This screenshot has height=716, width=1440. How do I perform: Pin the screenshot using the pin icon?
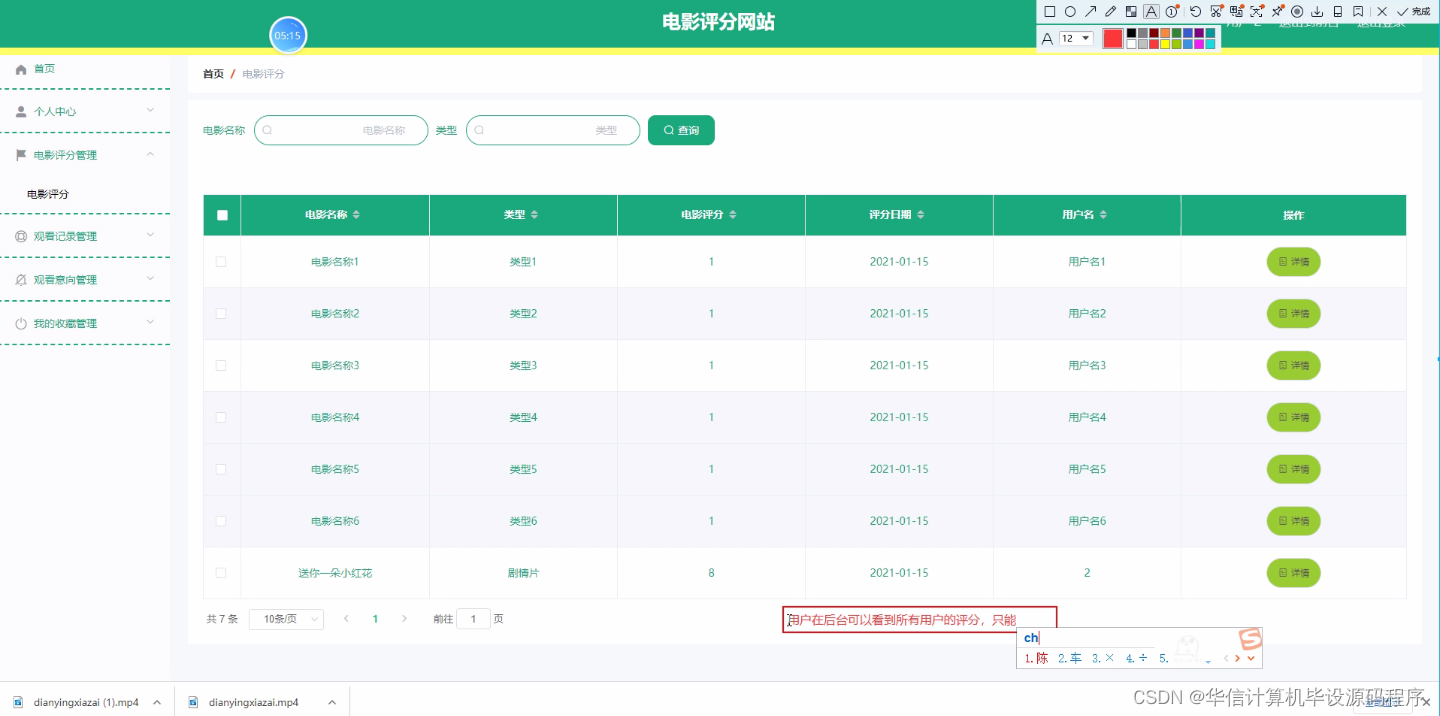(x=1277, y=11)
